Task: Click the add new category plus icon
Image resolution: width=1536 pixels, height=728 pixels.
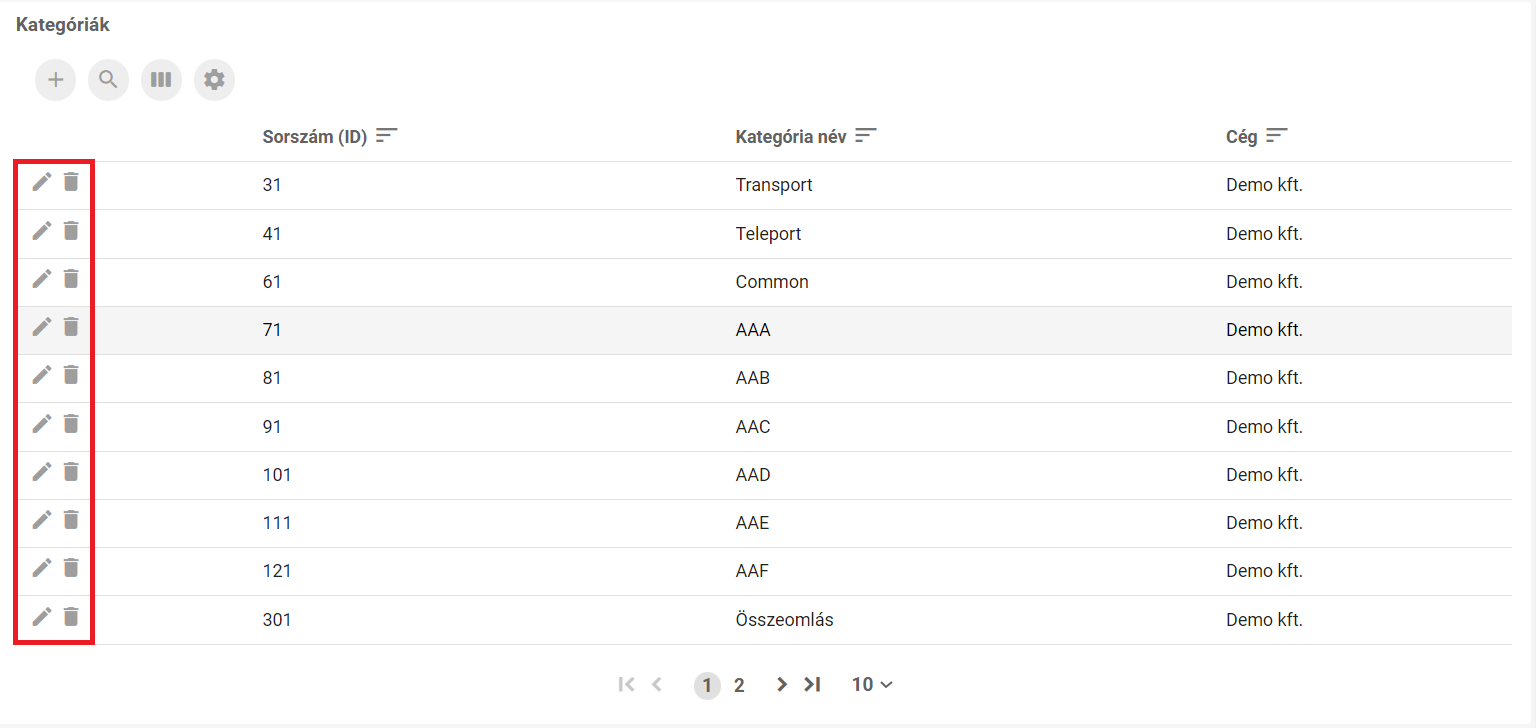Action: coord(55,80)
